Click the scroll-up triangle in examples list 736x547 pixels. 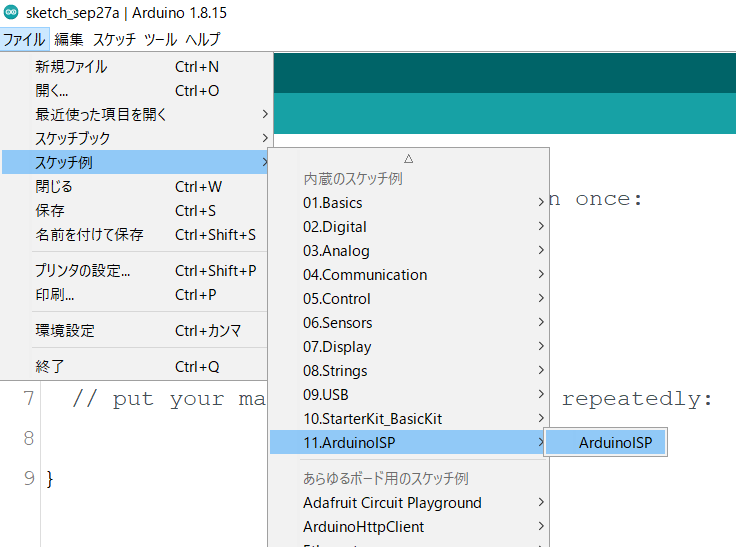pos(408,158)
